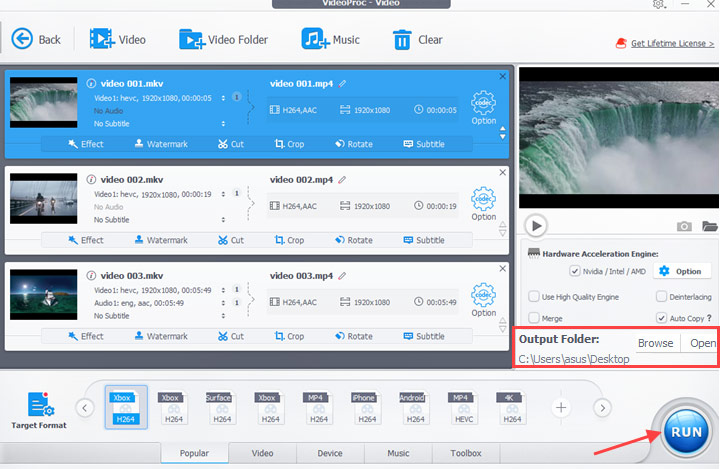Select the Android H264 format preset
The height and width of the screenshot is (469, 720).
click(x=416, y=408)
